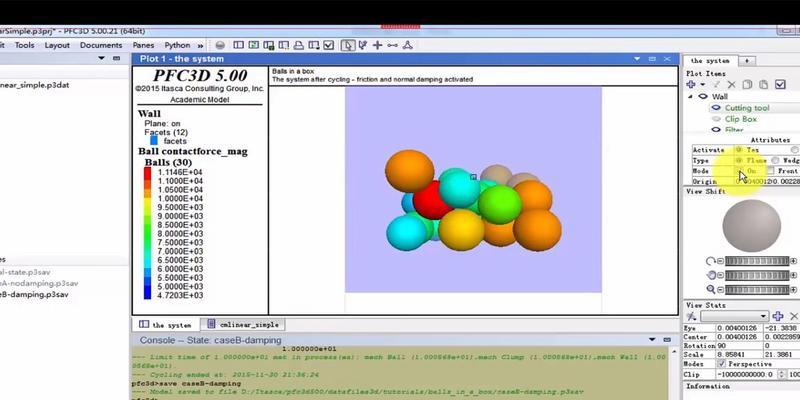This screenshot has width=800, height=400.
Task: Expand hidden toolbar items via double chevron
Action: [200, 45]
